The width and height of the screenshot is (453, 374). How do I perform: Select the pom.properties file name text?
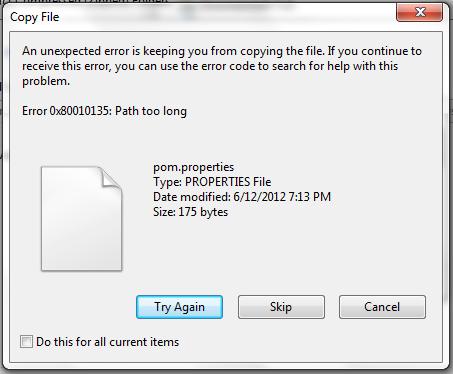coord(194,167)
